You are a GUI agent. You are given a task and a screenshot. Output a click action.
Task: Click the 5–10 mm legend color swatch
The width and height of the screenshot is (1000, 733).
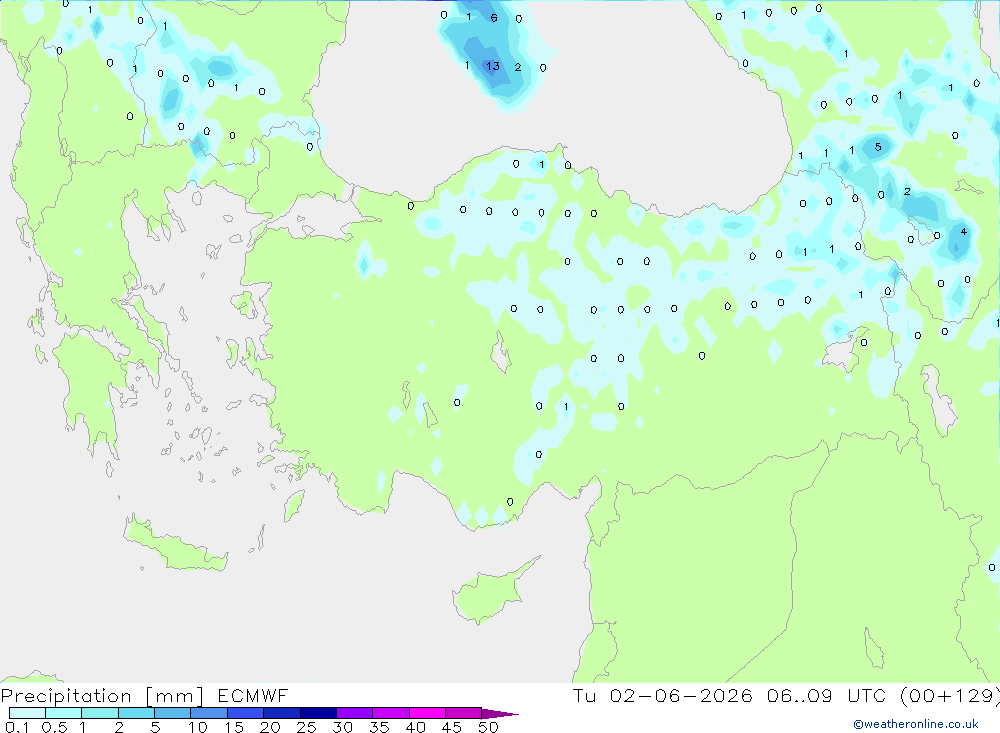click(x=173, y=713)
